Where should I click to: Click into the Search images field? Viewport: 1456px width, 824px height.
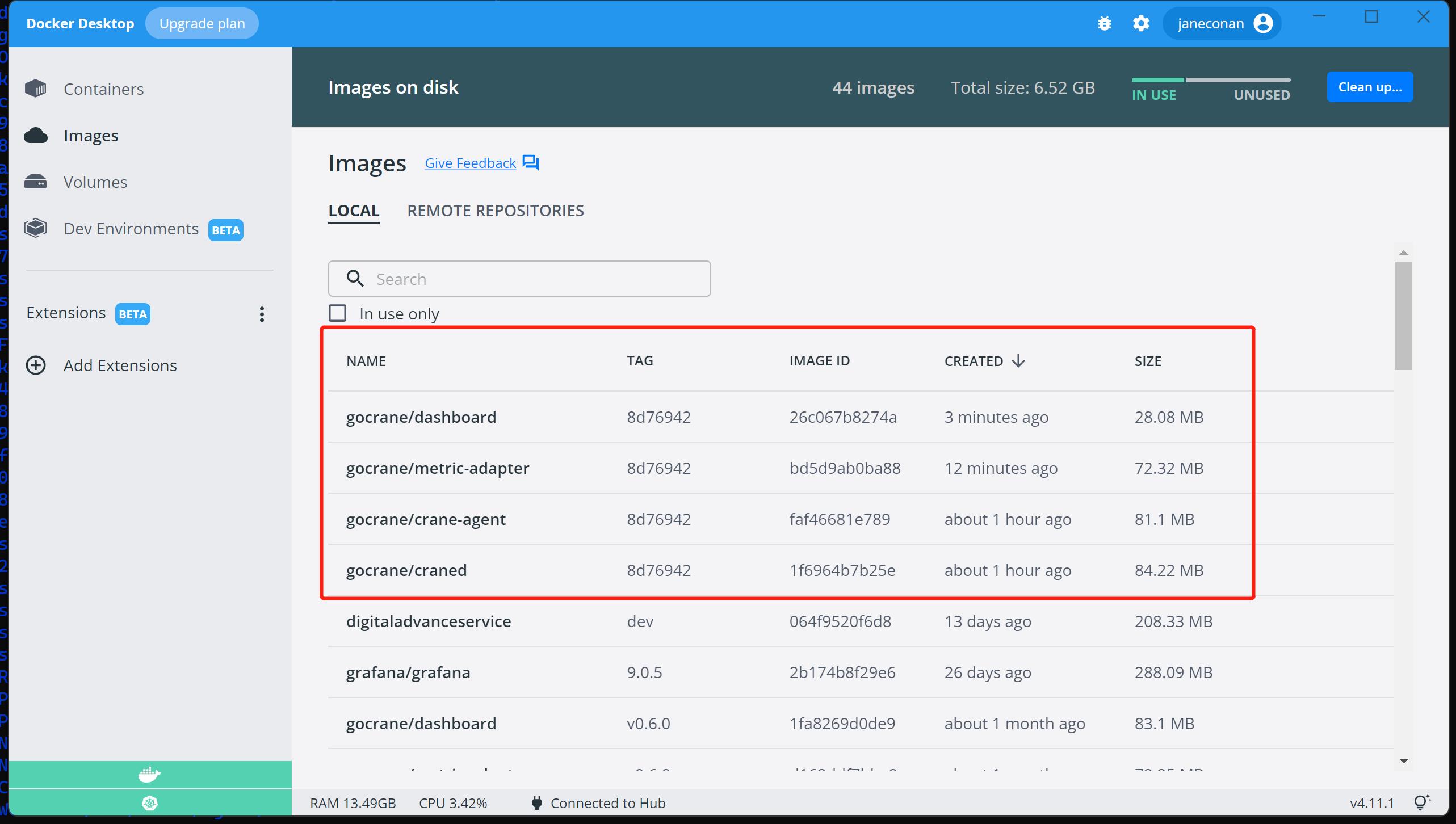click(519, 279)
